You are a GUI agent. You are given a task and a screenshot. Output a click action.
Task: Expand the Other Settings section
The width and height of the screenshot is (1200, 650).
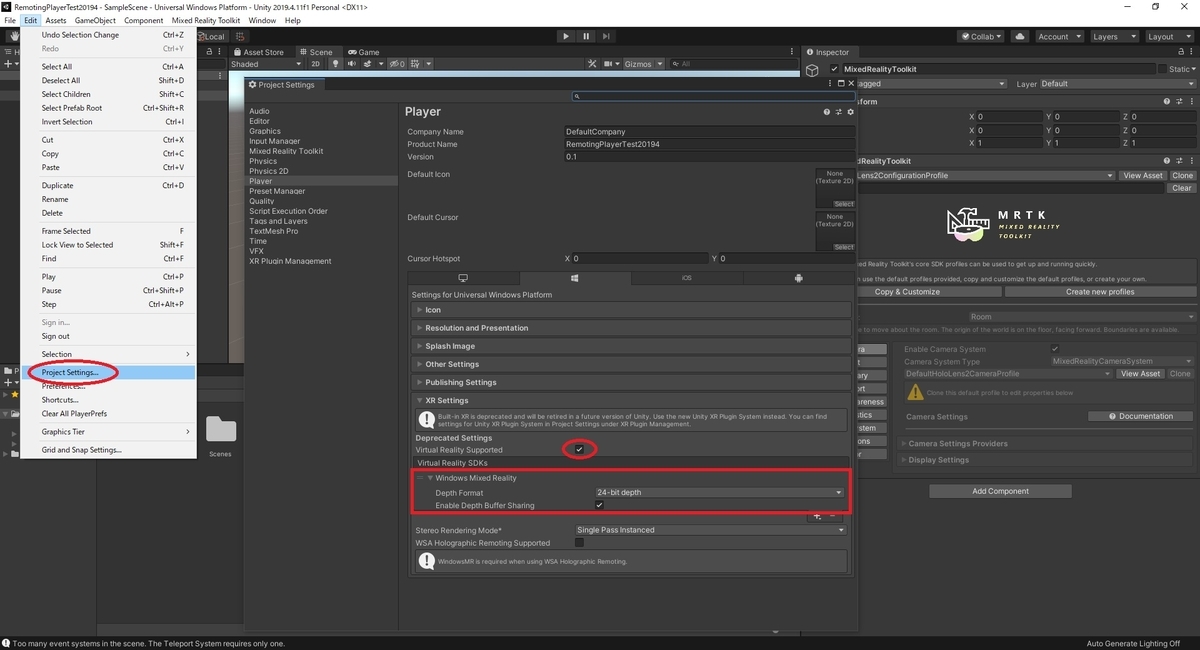pos(630,364)
